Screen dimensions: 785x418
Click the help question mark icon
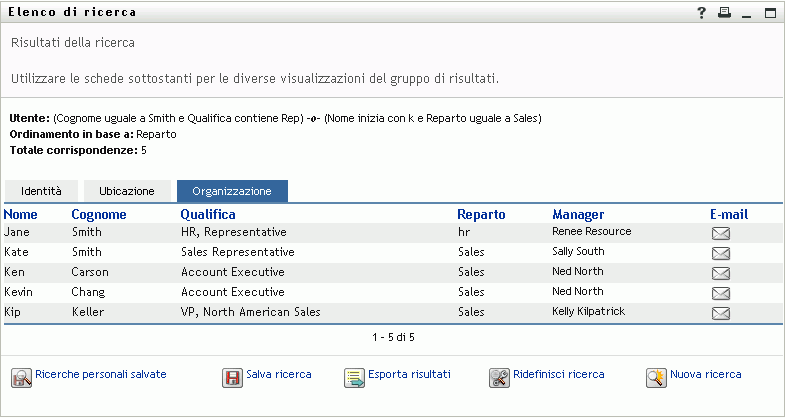[702, 13]
